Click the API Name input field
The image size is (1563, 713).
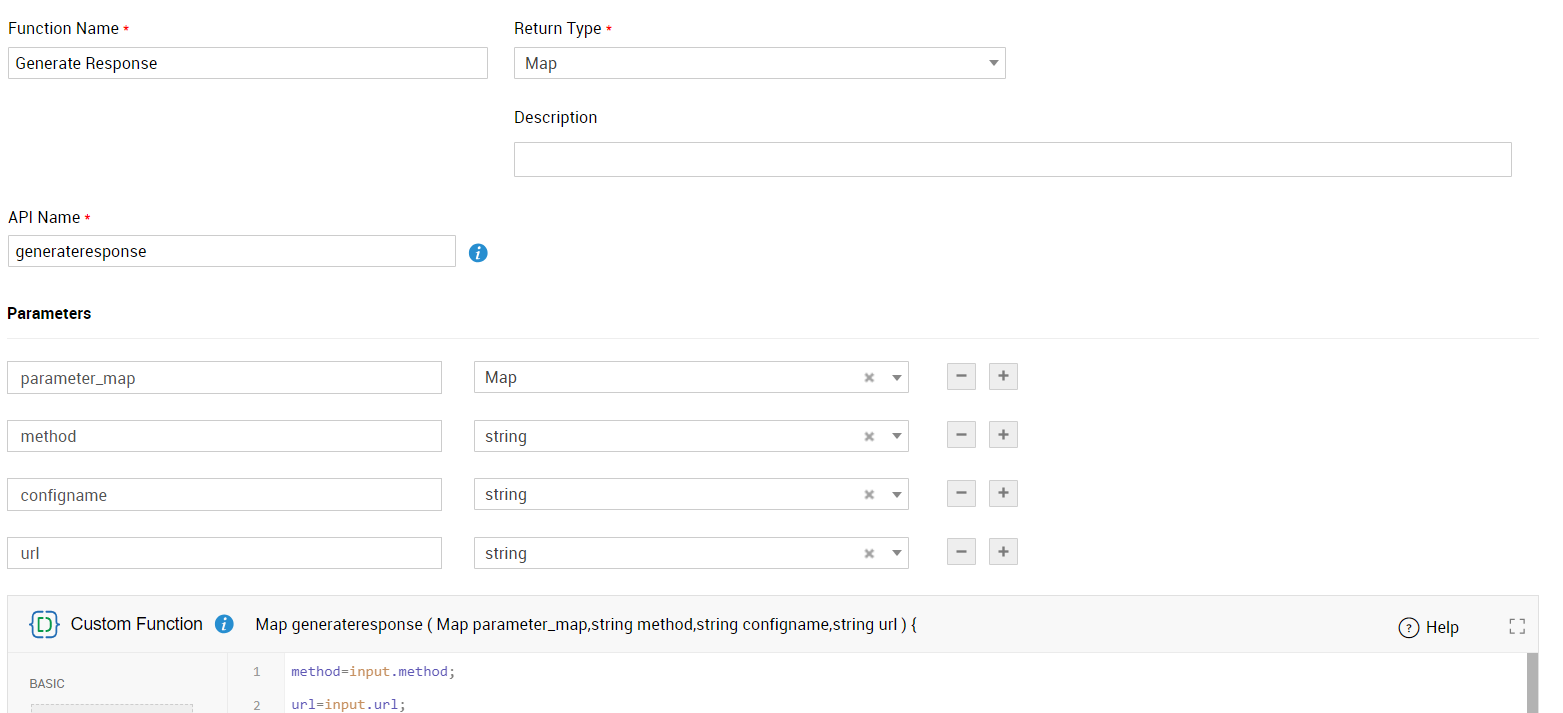click(x=231, y=252)
